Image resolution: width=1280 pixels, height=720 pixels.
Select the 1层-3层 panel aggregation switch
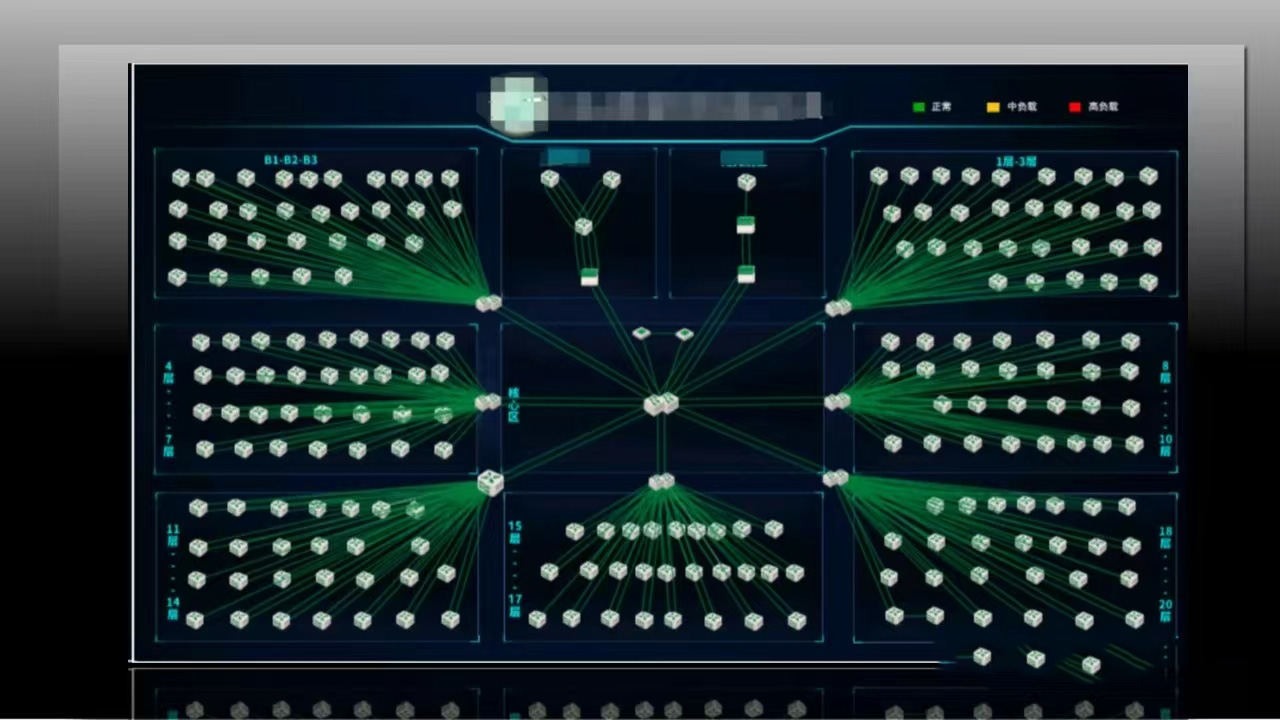pyautogui.click(x=838, y=307)
